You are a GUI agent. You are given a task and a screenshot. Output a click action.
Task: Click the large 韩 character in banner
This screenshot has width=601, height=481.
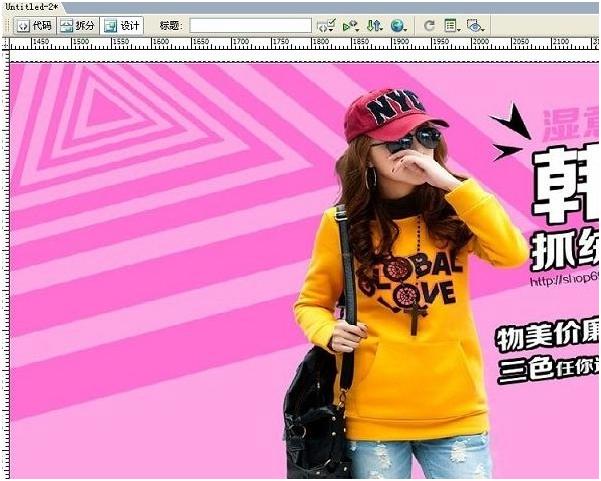[567, 185]
